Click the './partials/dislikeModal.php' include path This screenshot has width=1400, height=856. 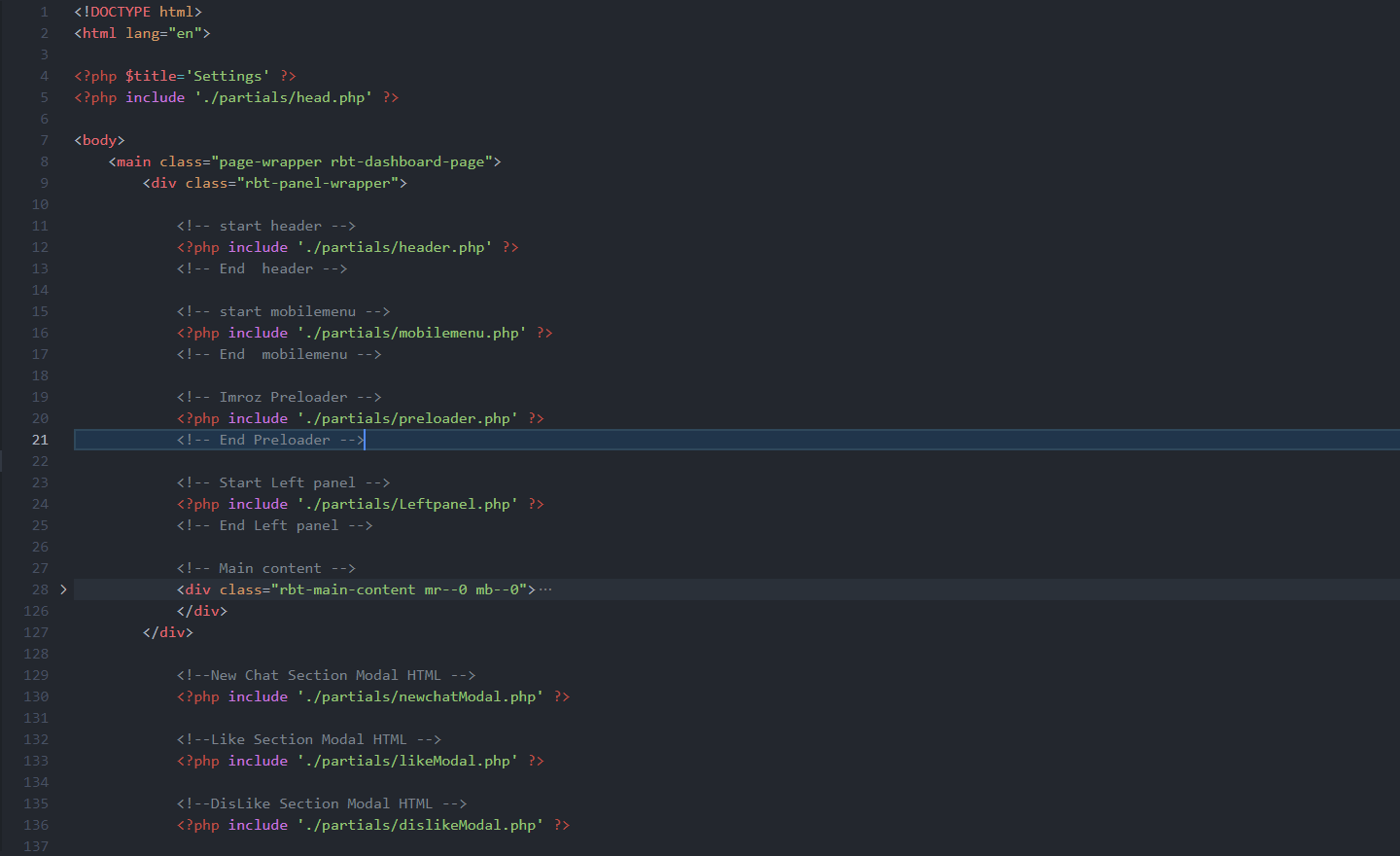tap(420, 825)
